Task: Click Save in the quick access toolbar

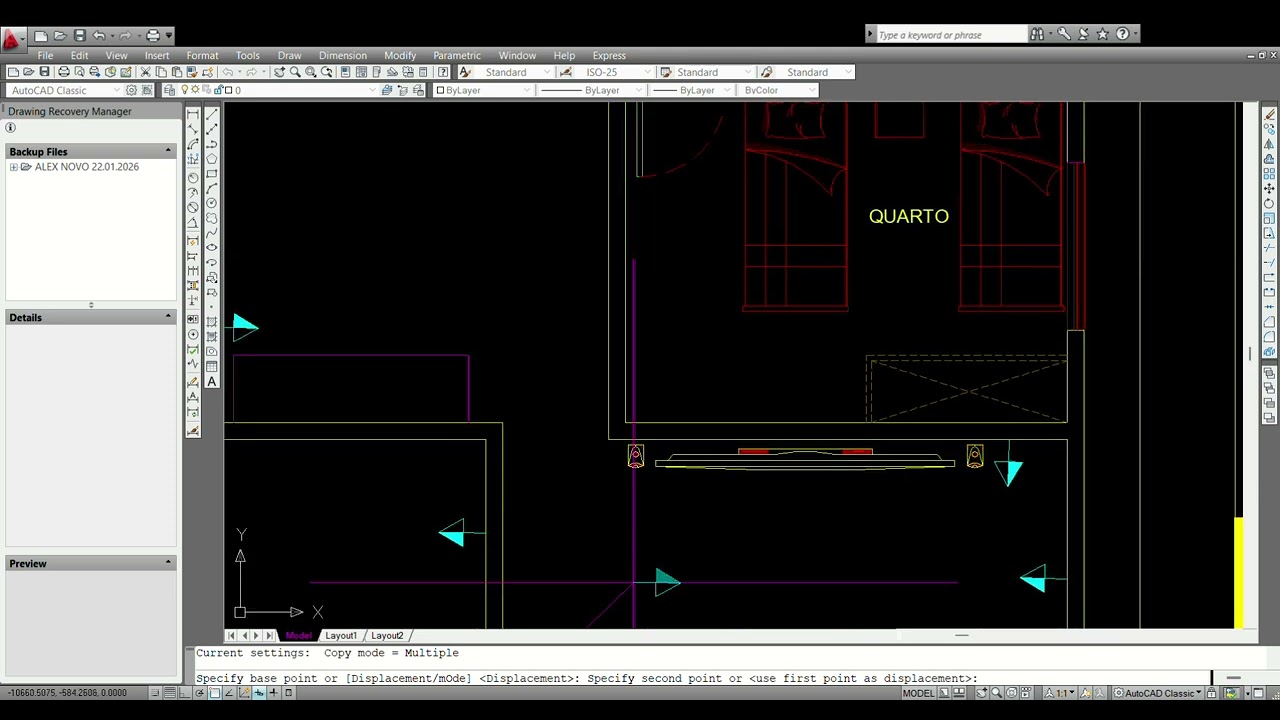Action: click(x=79, y=36)
